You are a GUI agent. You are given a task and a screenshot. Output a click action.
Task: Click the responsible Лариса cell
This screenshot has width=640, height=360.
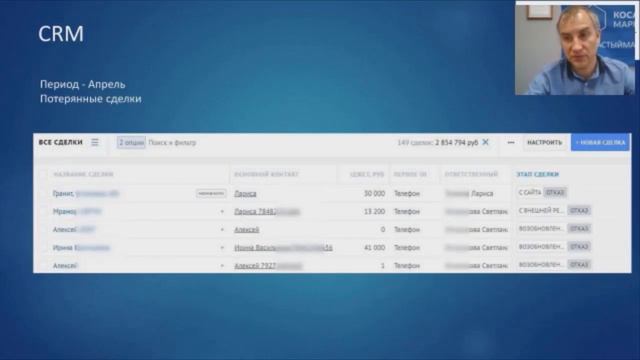[x=469, y=193]
